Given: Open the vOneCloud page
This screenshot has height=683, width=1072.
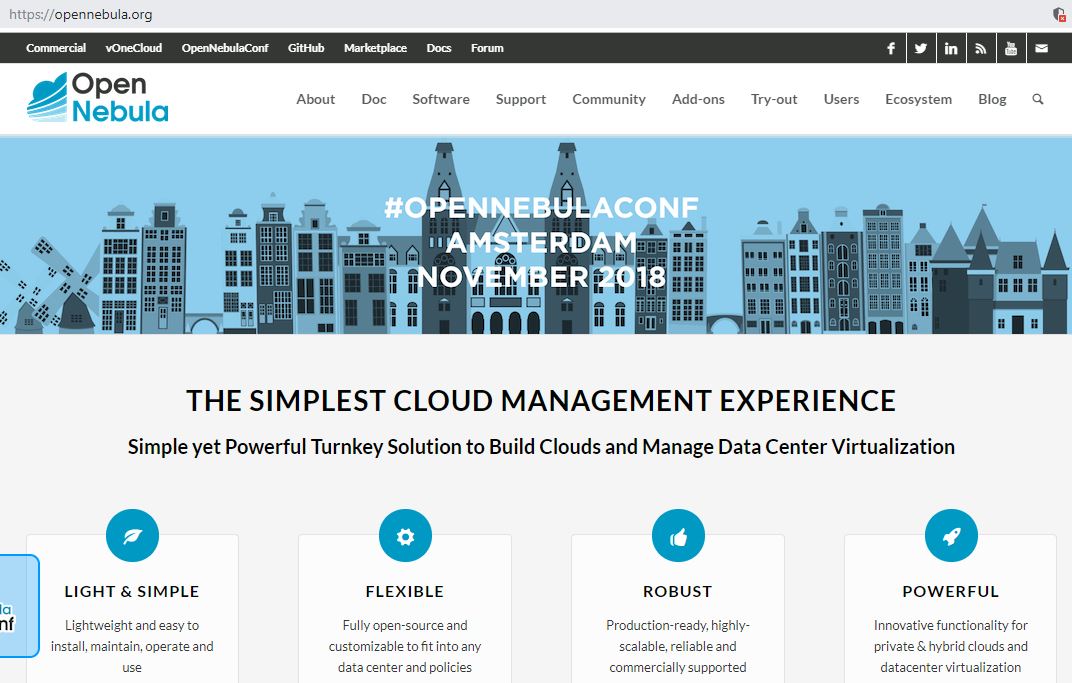Looking at the screenshot, I should pos(133,47).
